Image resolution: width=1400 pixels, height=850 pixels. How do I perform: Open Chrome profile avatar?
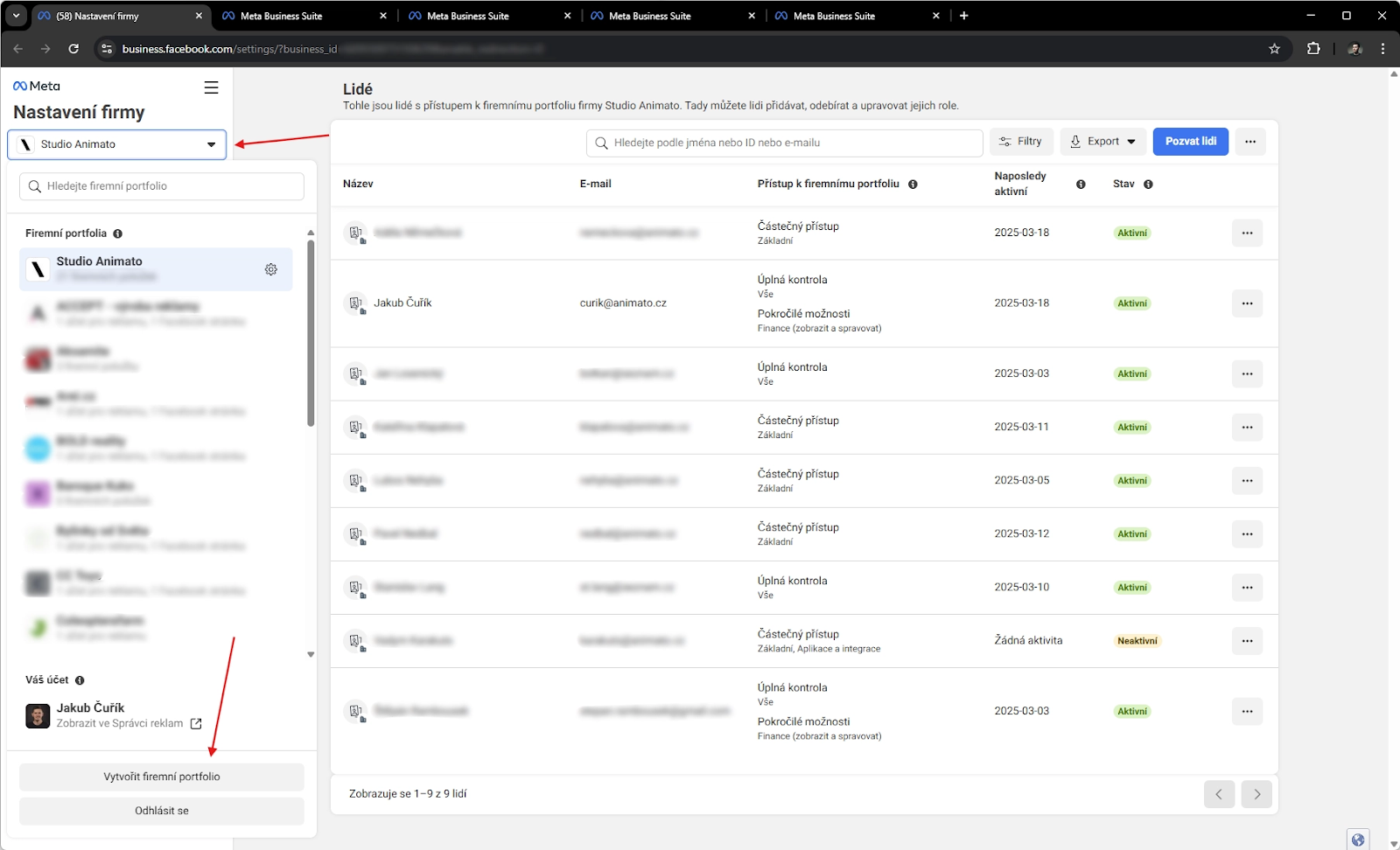click(x=1355, y=49)
